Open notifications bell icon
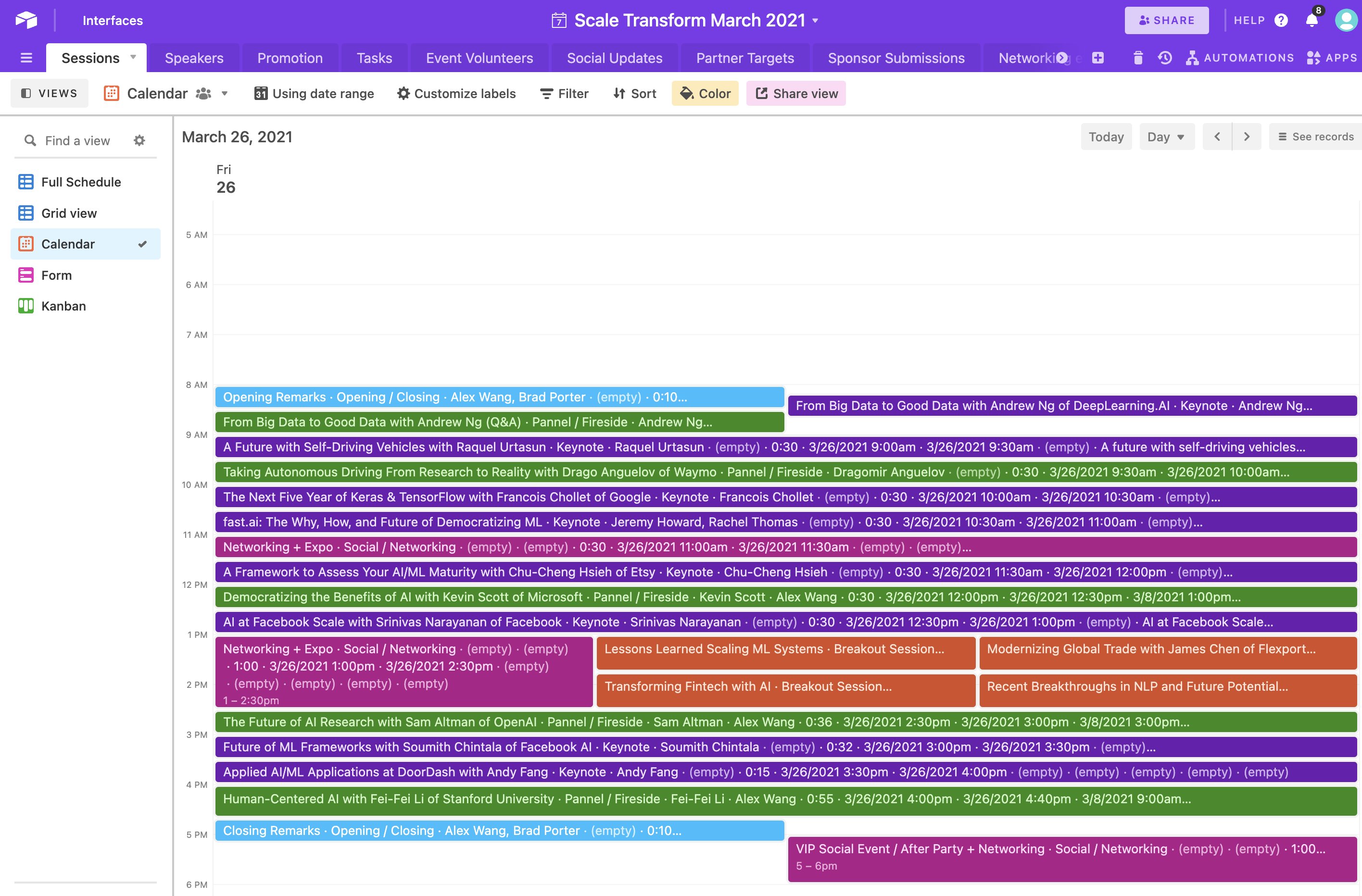This screenshot has height=896, width=1362. coord(1312,20)
